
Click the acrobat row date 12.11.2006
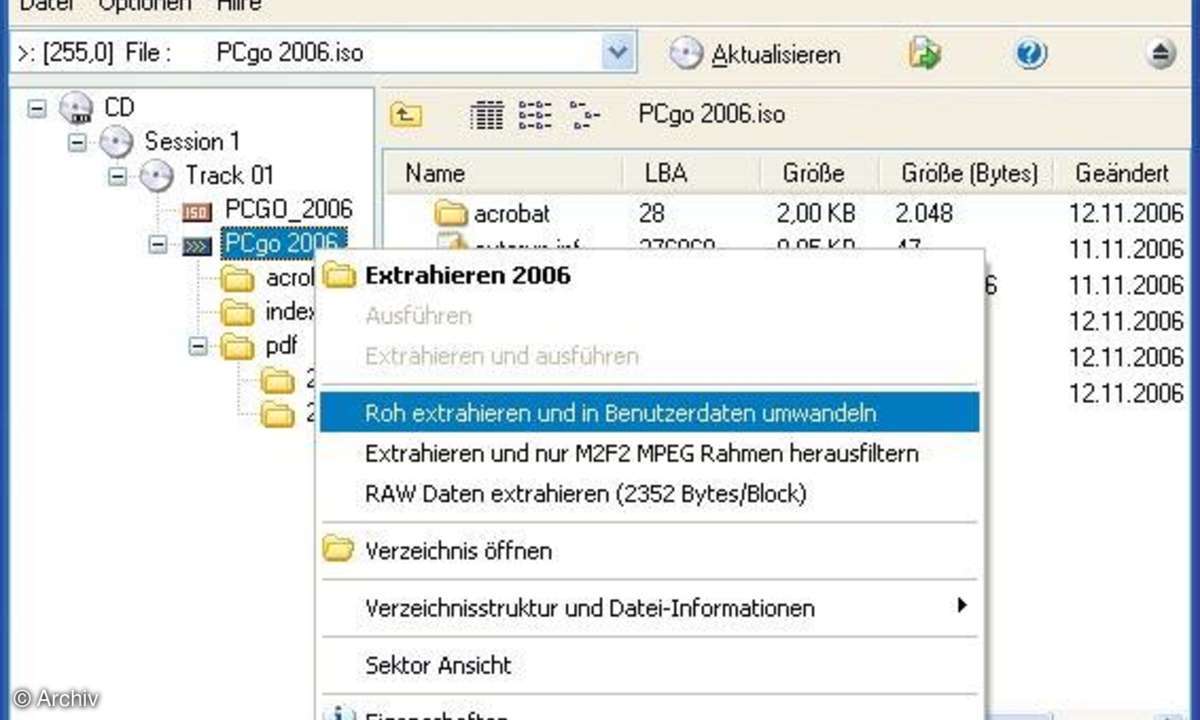pyautogui.click(x=1127, y=213)
